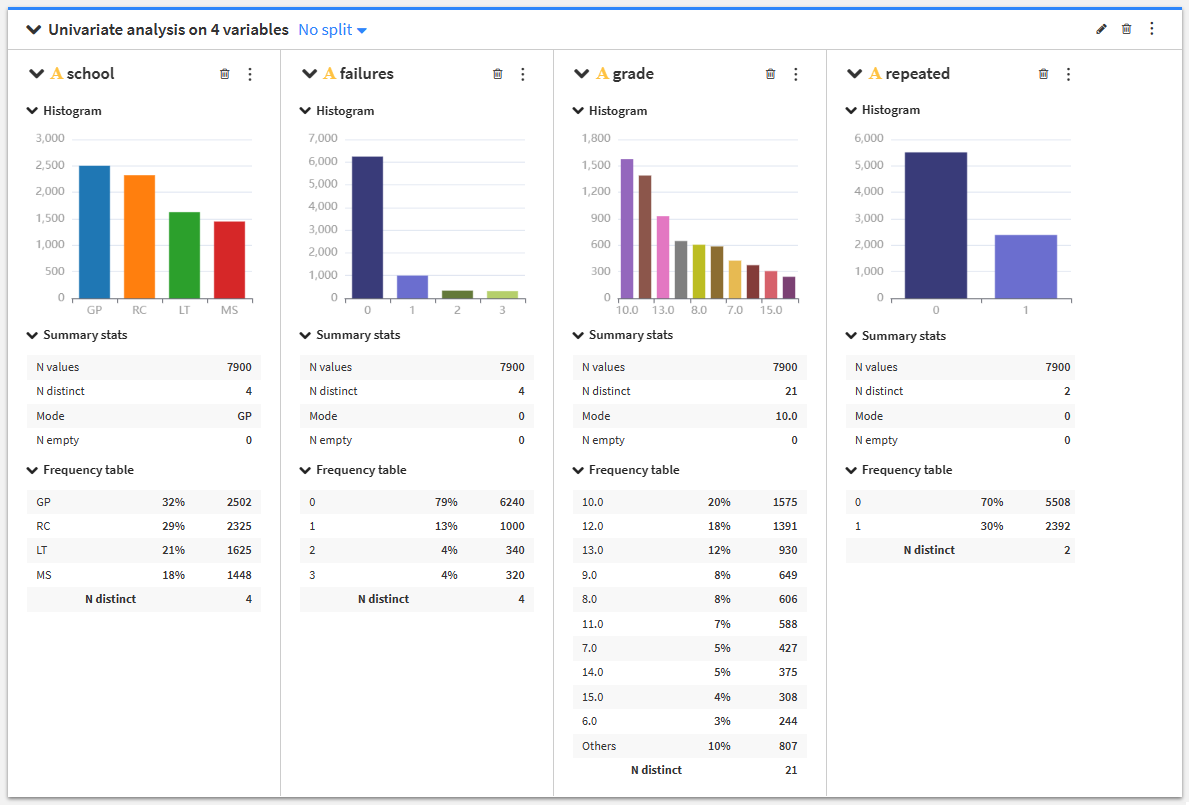Collapse the Histogram section under failures
The image size is (1189, 805).
coord(305,111)
